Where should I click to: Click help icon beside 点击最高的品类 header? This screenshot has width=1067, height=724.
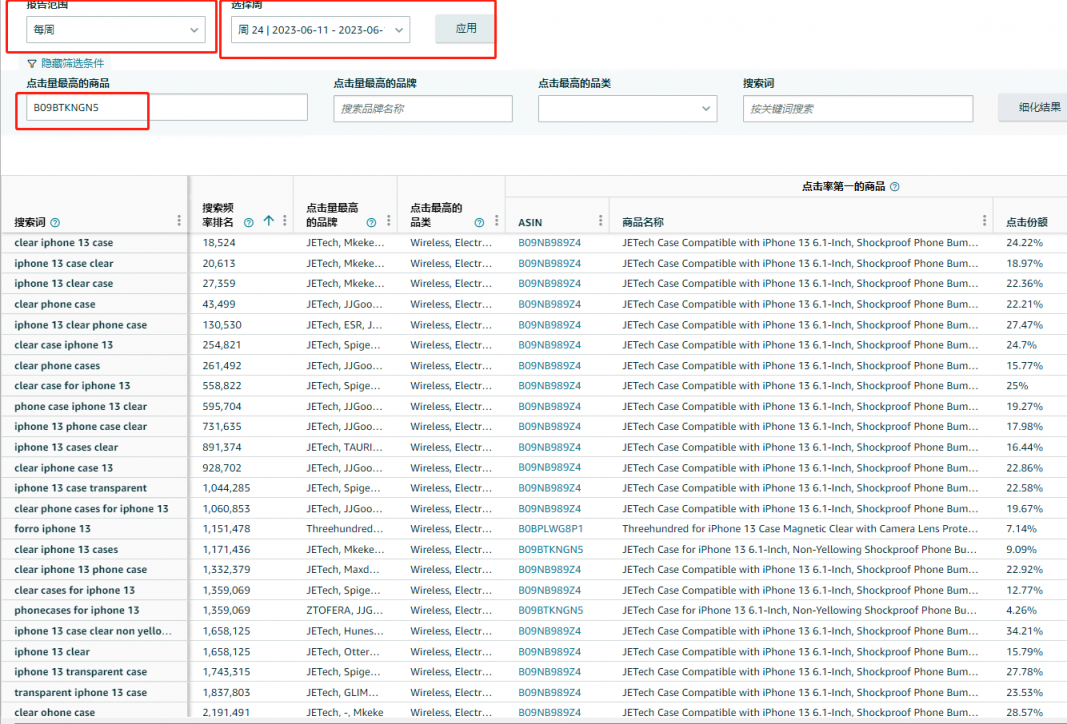click(479, 223)
